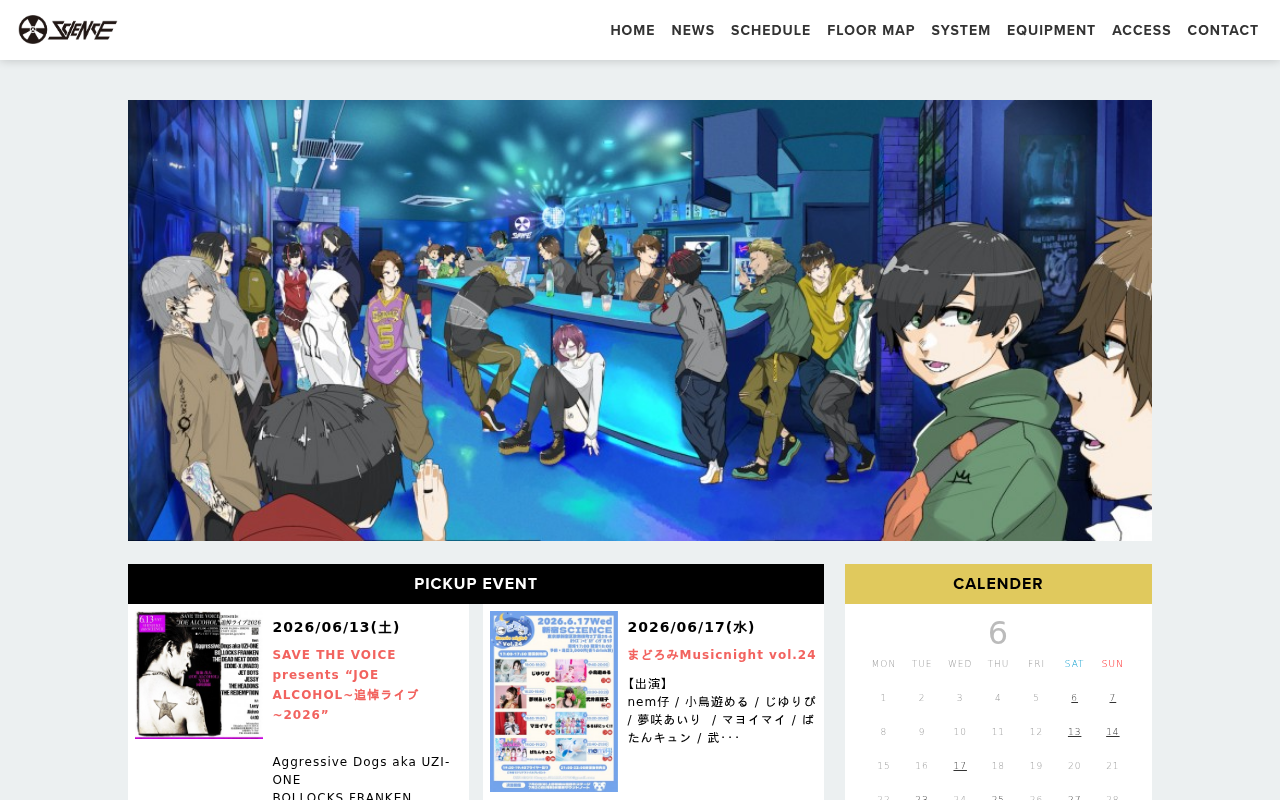Image resolution: width=1280 pixels, height=800 pixels.
Task: Click the TUE weekday header
Action: pos(922,664)
